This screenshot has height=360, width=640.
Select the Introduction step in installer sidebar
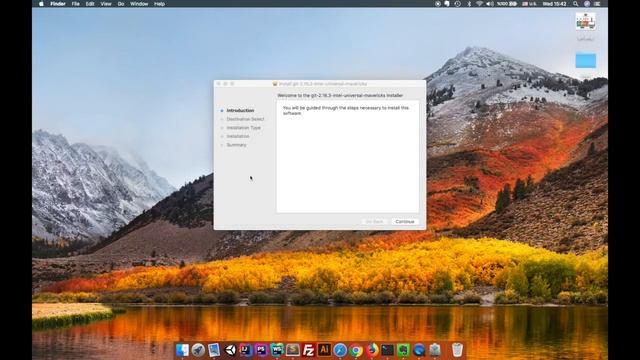pyautogui.click(x=240, y=111)
